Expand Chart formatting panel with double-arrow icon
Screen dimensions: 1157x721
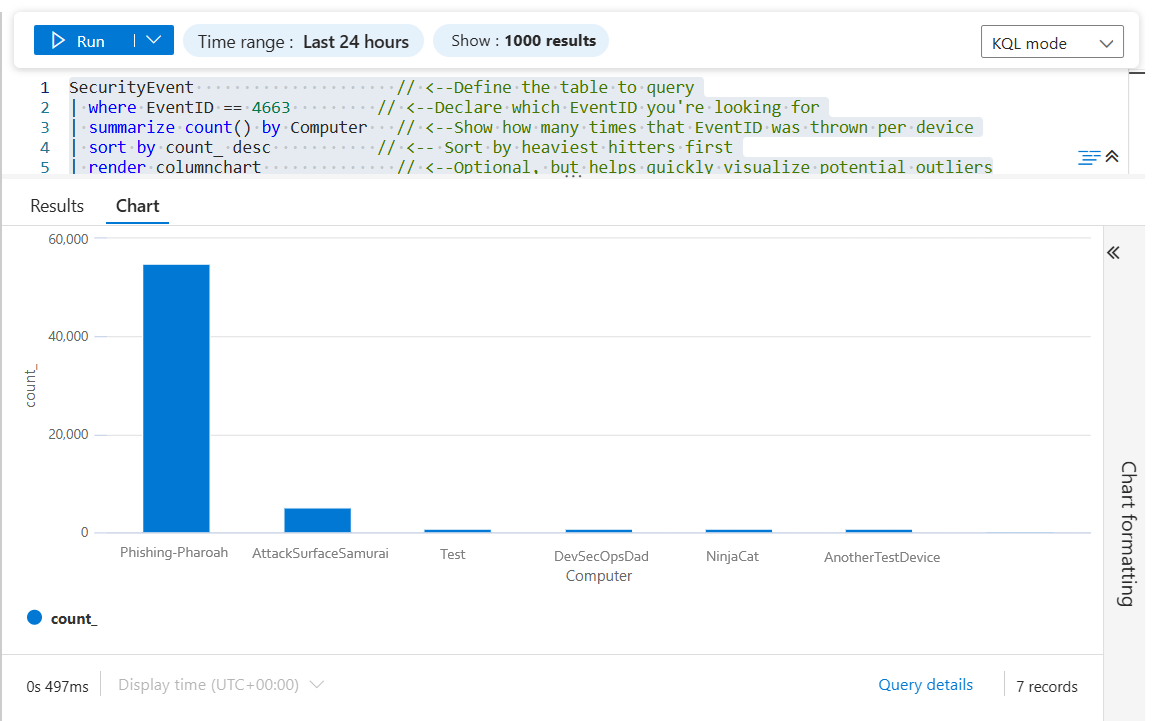point(1113,252)
